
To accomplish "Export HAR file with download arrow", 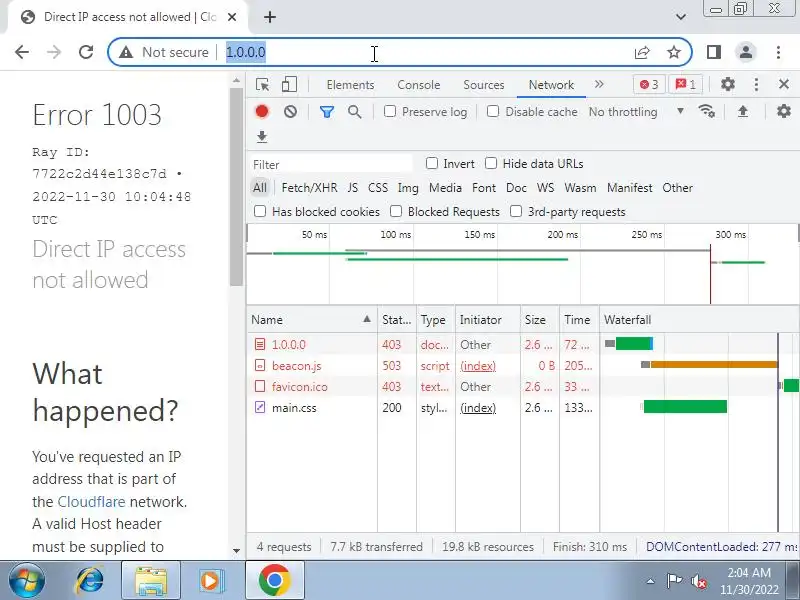I will tap(262, 136).
